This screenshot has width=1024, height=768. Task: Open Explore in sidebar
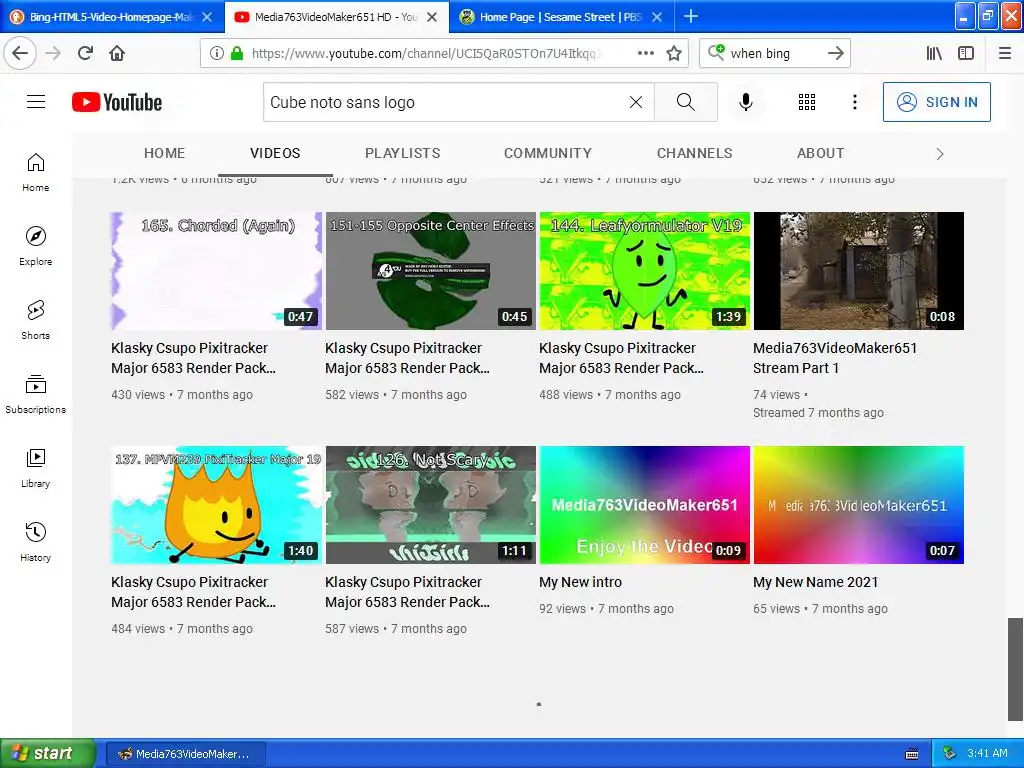click(35, 246)
